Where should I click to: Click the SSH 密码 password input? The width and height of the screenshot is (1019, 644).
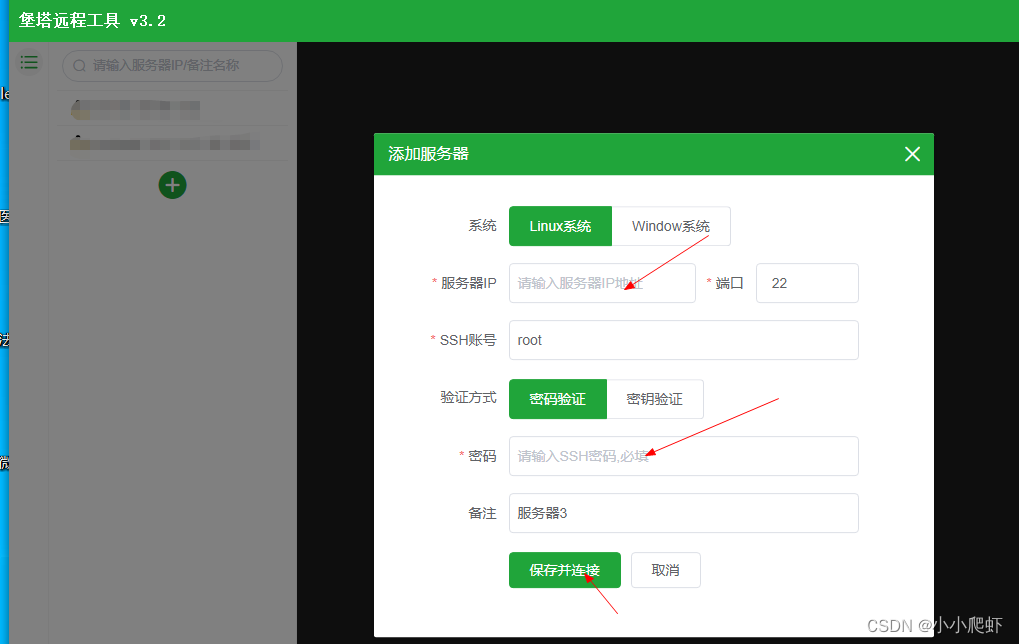(x=683, y=455)
